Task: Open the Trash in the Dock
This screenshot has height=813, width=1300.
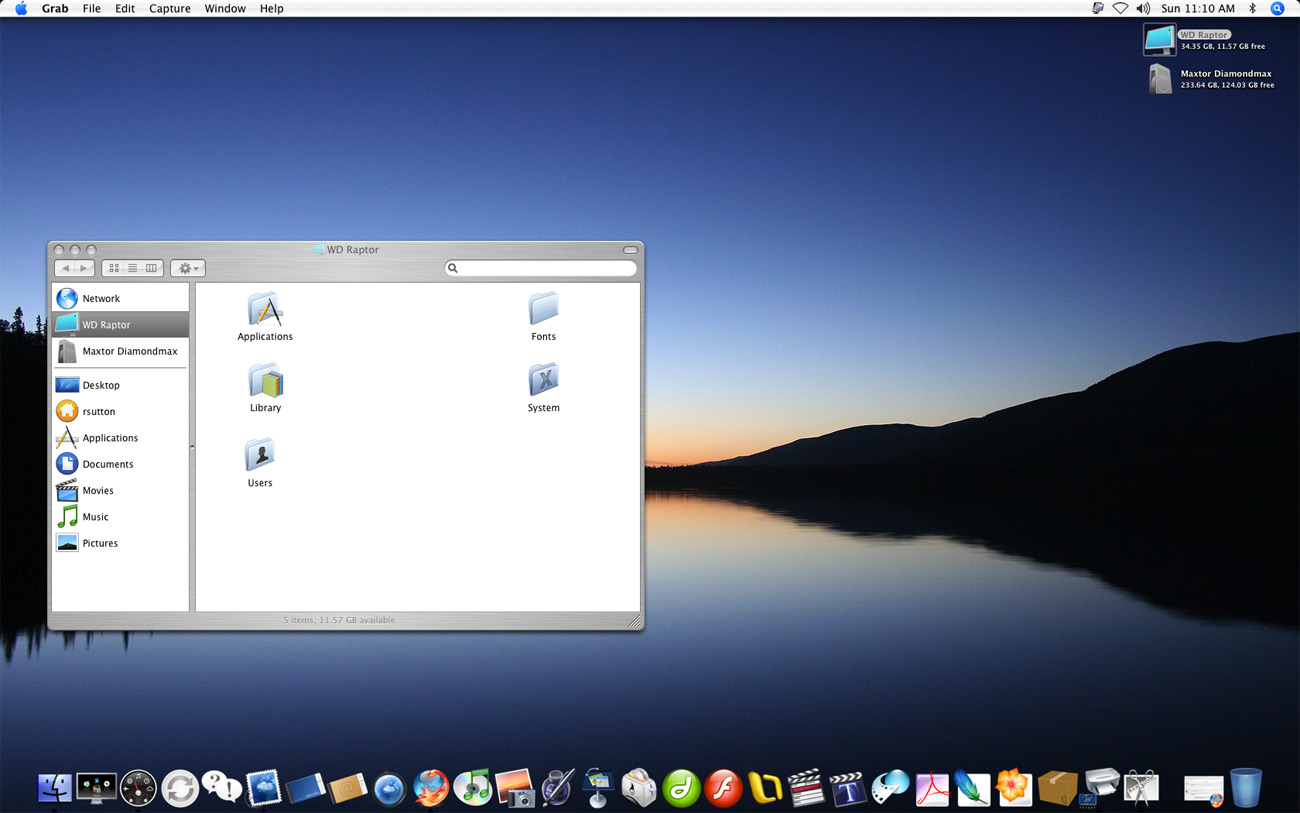Action: pyautogui.click(x=1246, y=787)
